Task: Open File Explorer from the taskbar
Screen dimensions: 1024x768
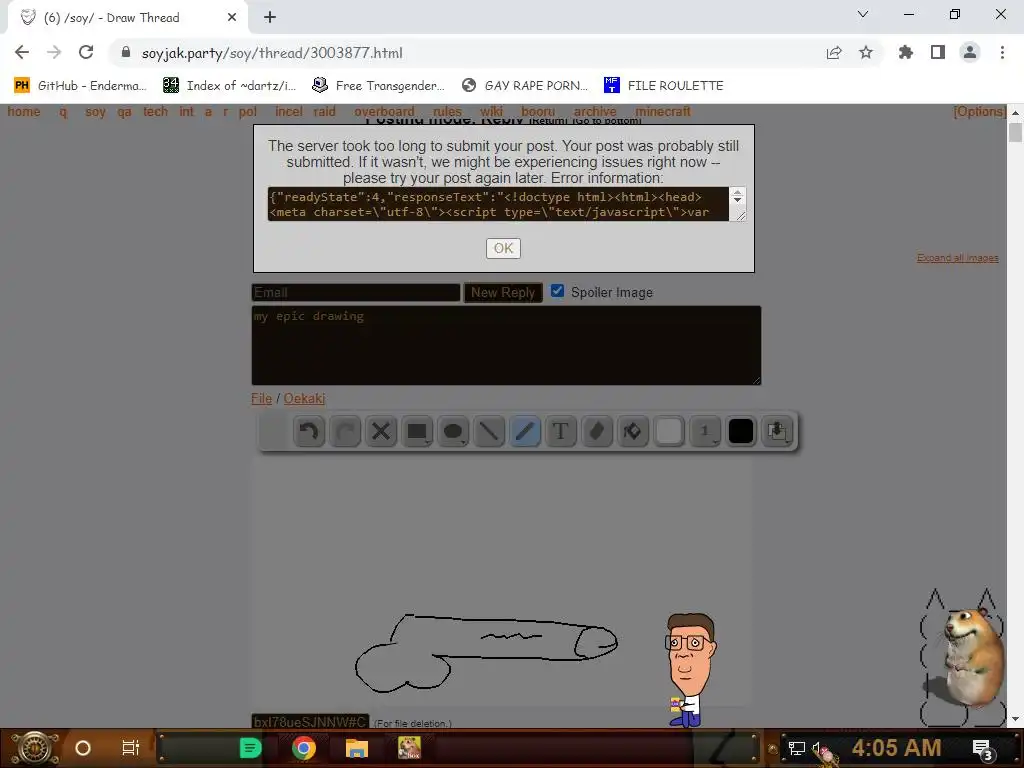Action: point(357,748)
